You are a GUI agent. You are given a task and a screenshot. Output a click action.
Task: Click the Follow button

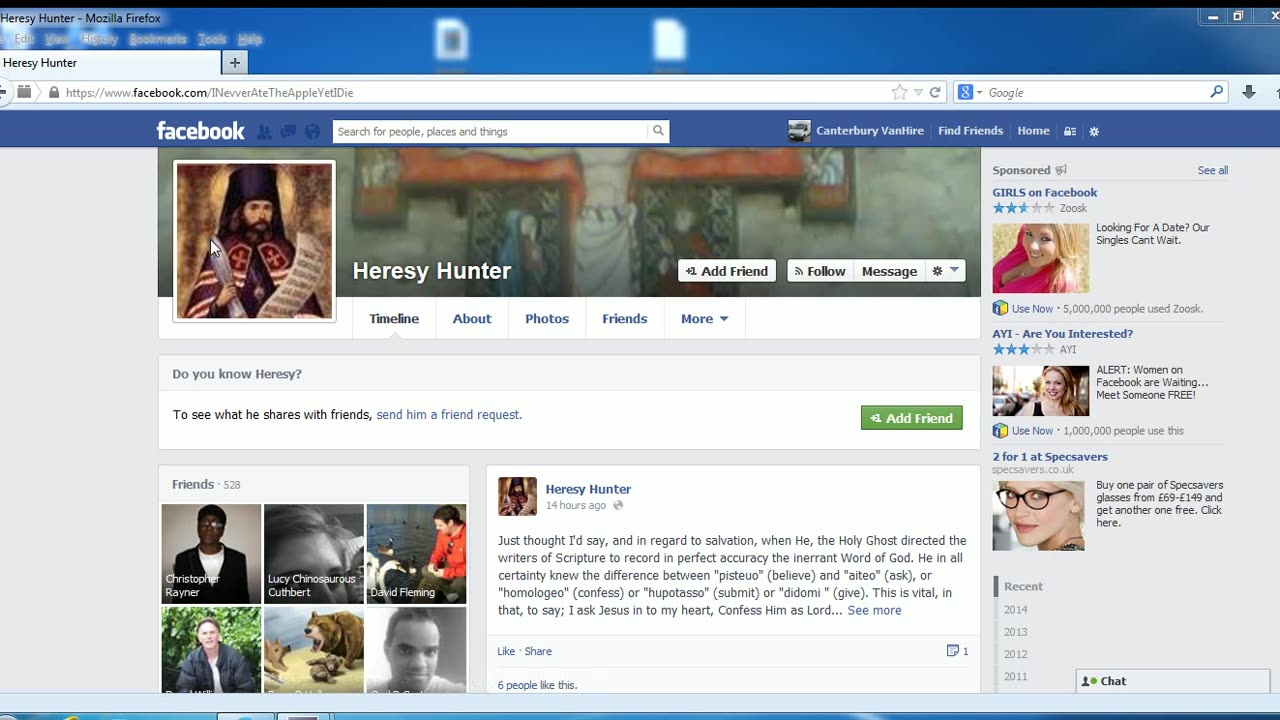point(820,271)
